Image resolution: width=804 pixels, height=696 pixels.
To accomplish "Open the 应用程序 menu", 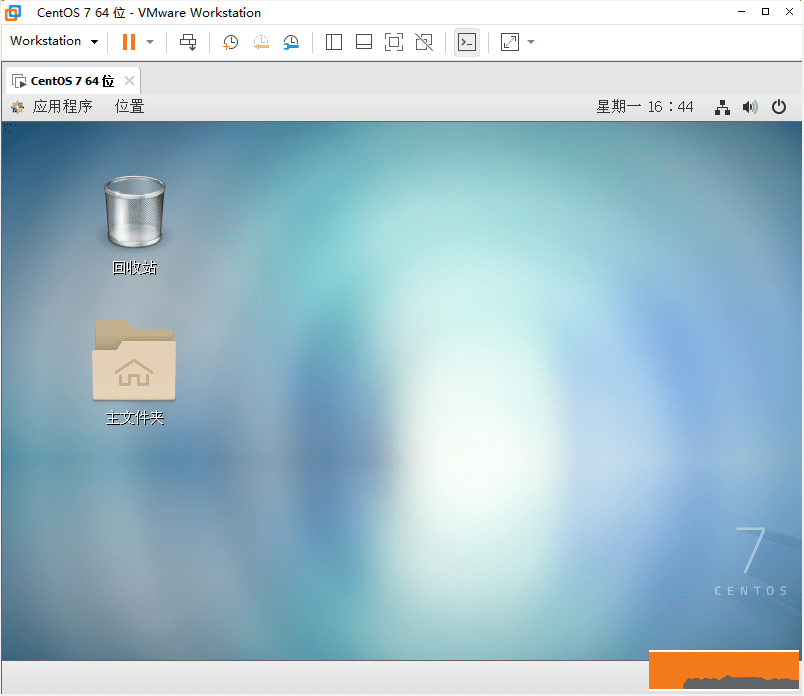I will 62,107.
